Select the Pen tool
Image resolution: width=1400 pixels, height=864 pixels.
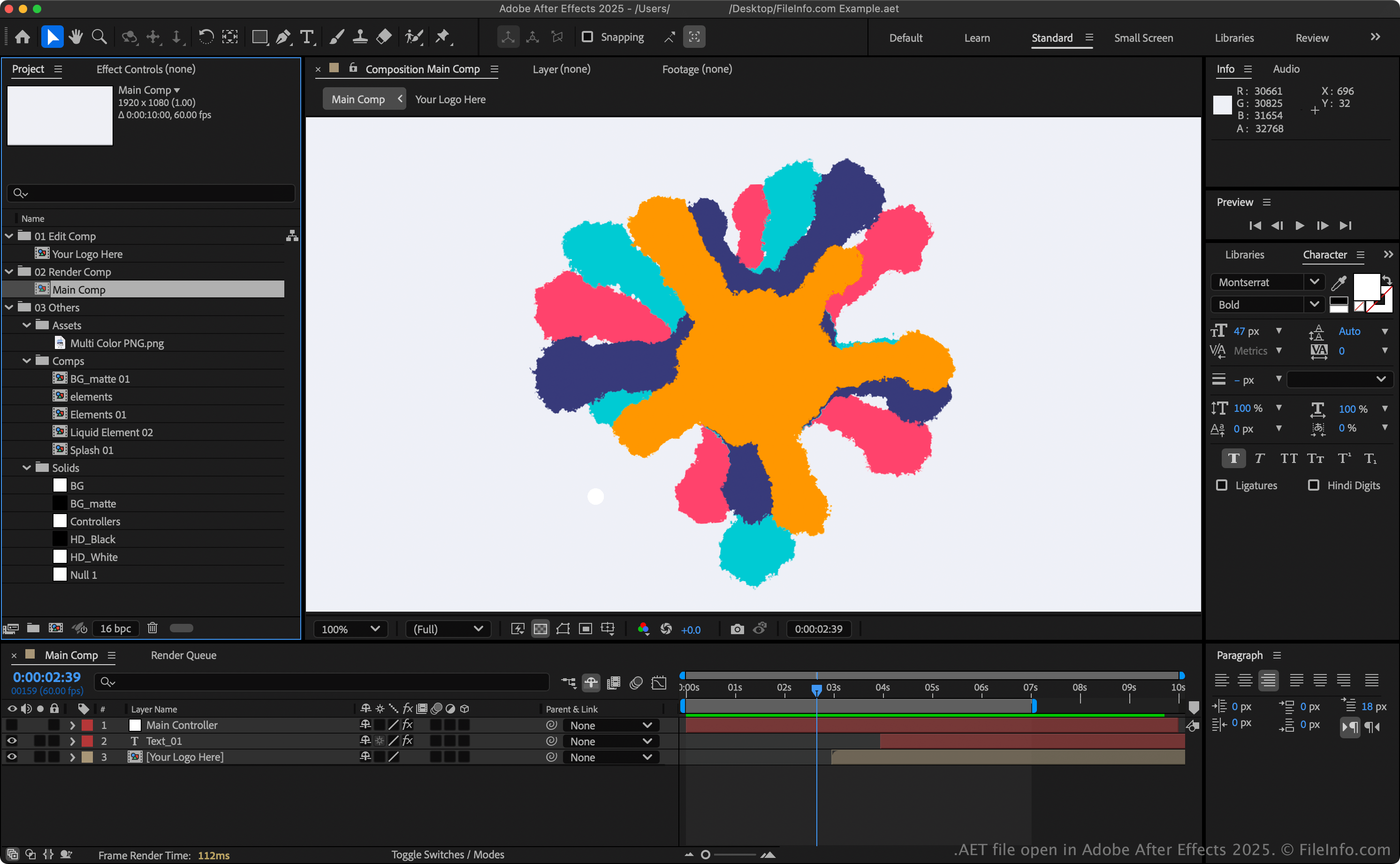(283, 37)
